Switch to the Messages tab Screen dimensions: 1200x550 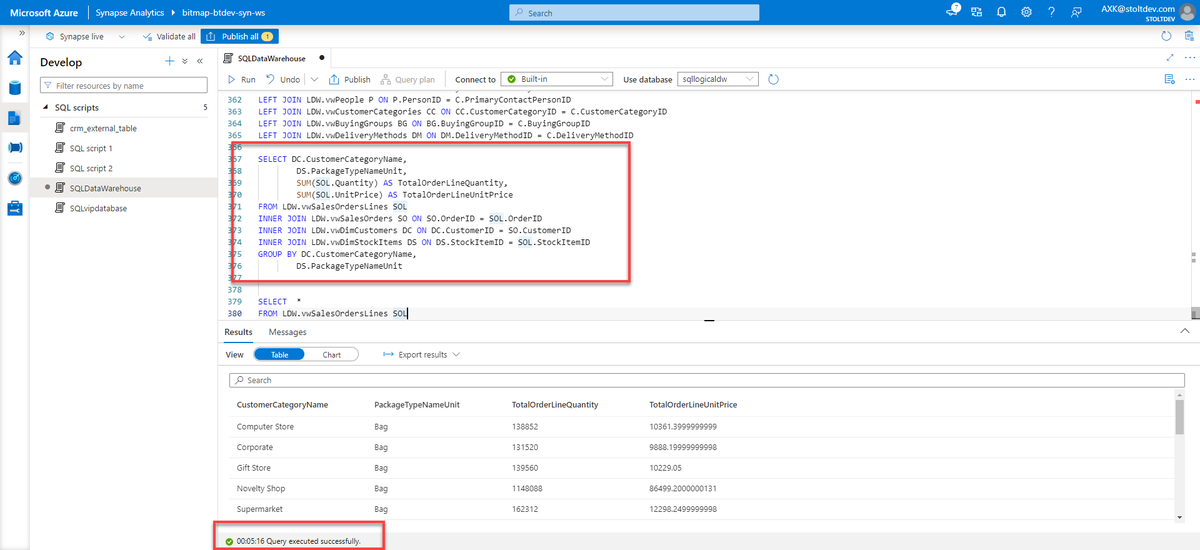click(x=288, y=332)
